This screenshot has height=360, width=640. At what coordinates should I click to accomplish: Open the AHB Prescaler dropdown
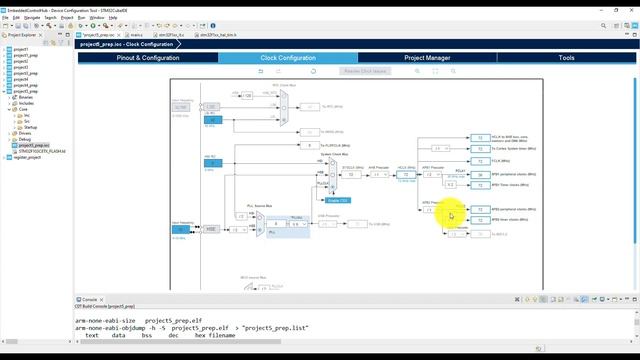(x=380, y=175)
